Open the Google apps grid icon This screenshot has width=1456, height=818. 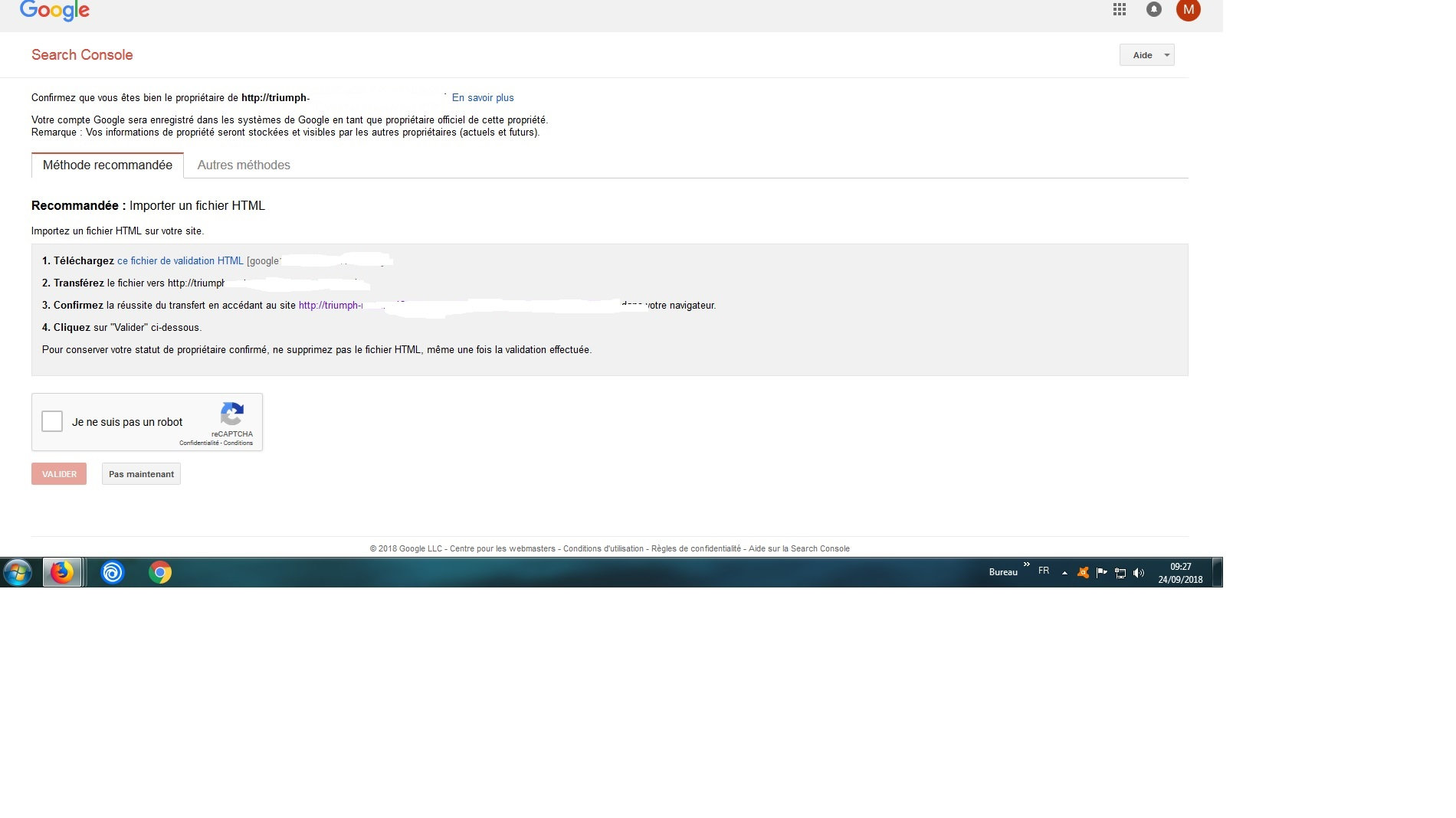point(1120,9)
